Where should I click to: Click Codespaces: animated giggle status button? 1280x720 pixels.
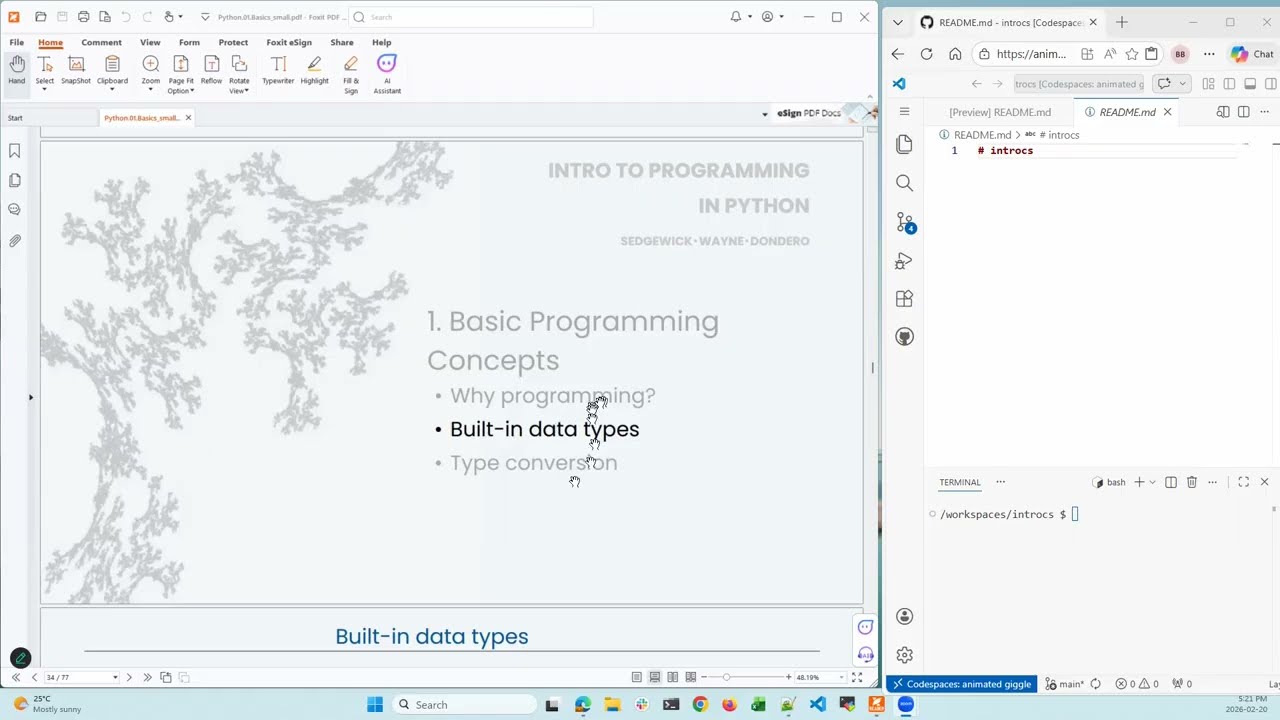[961, 684]
